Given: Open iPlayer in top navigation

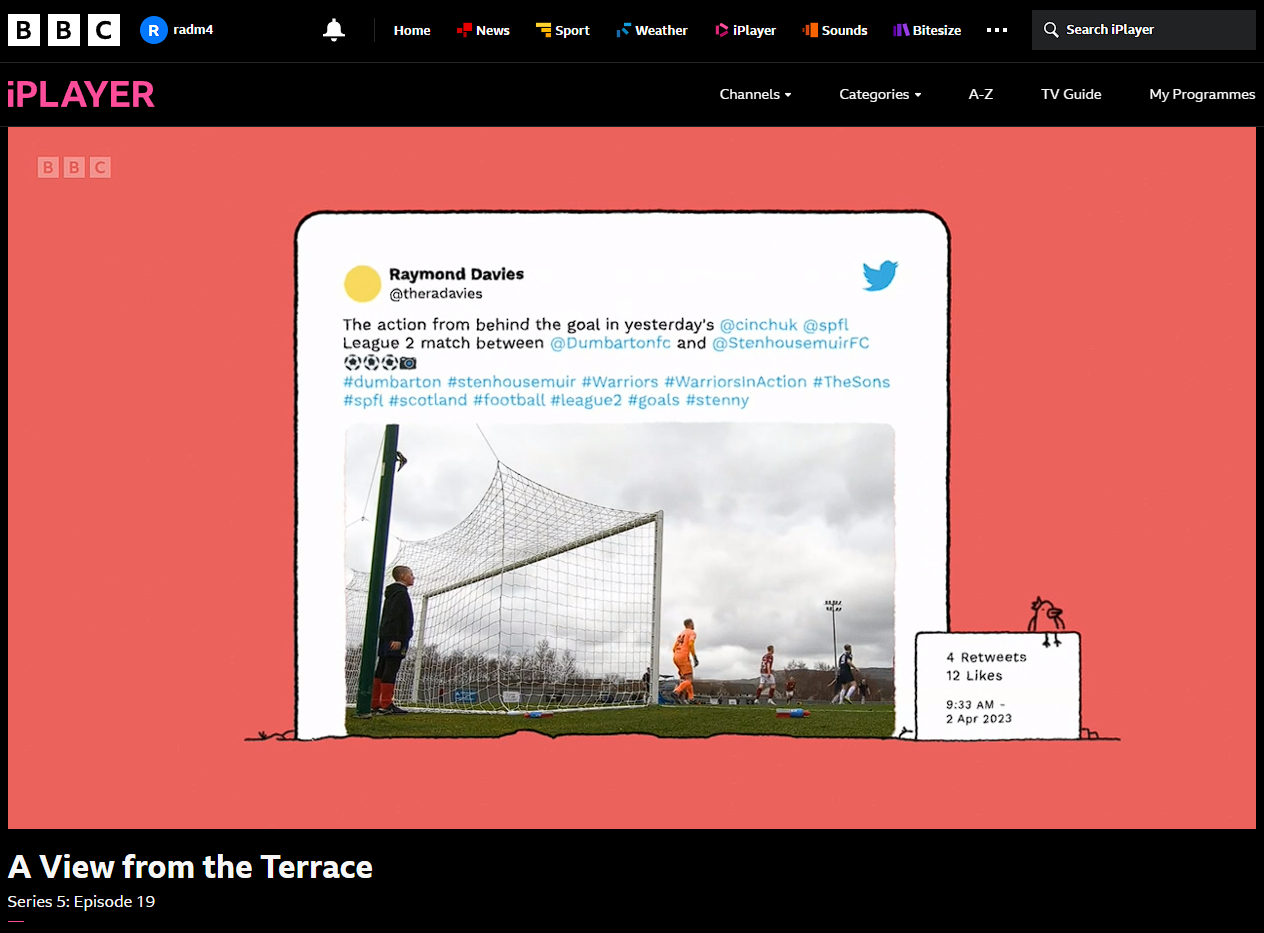Looking at the screenshot, I should (x=746, y=30).
